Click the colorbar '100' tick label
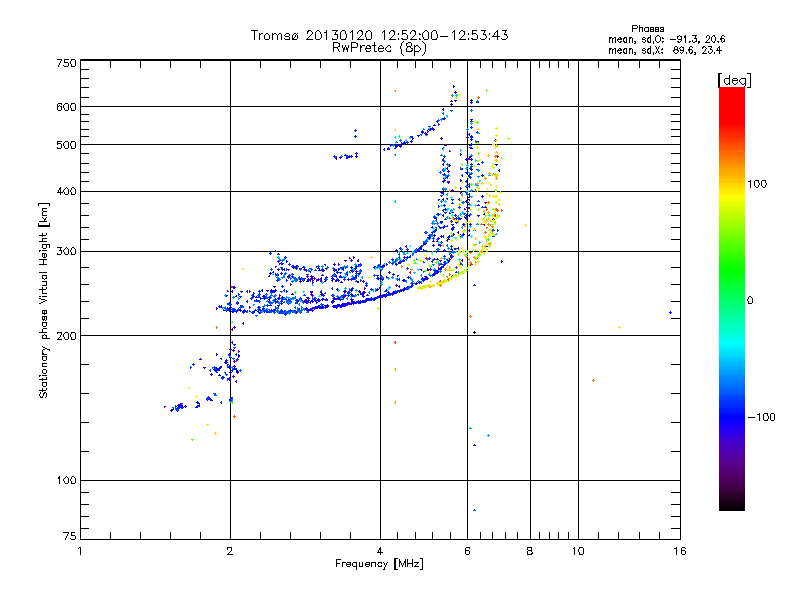Viewport: 800px width, 600px height. tap(757, 184)
